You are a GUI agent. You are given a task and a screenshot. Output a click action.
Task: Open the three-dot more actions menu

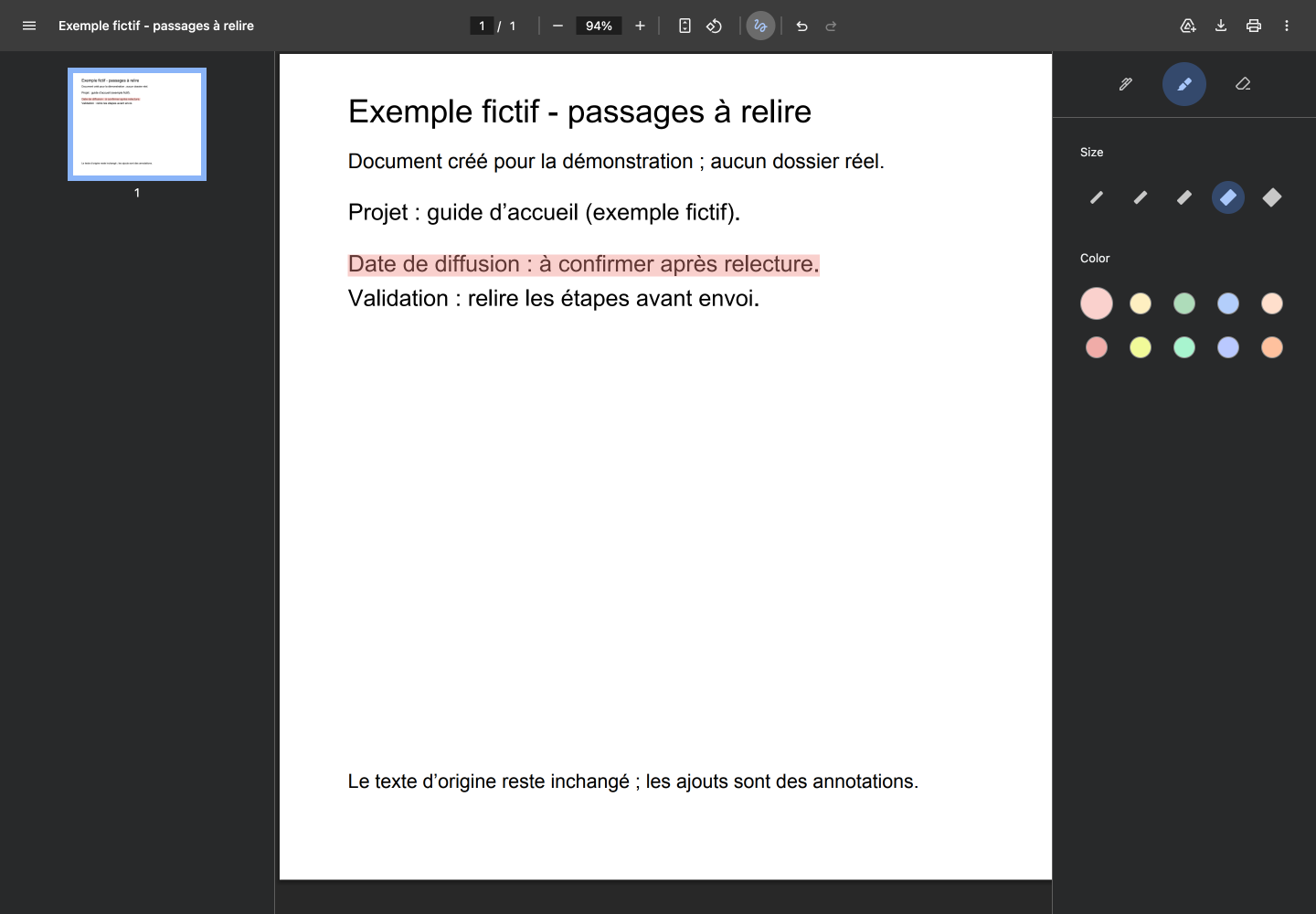(x=1287, y=26)
